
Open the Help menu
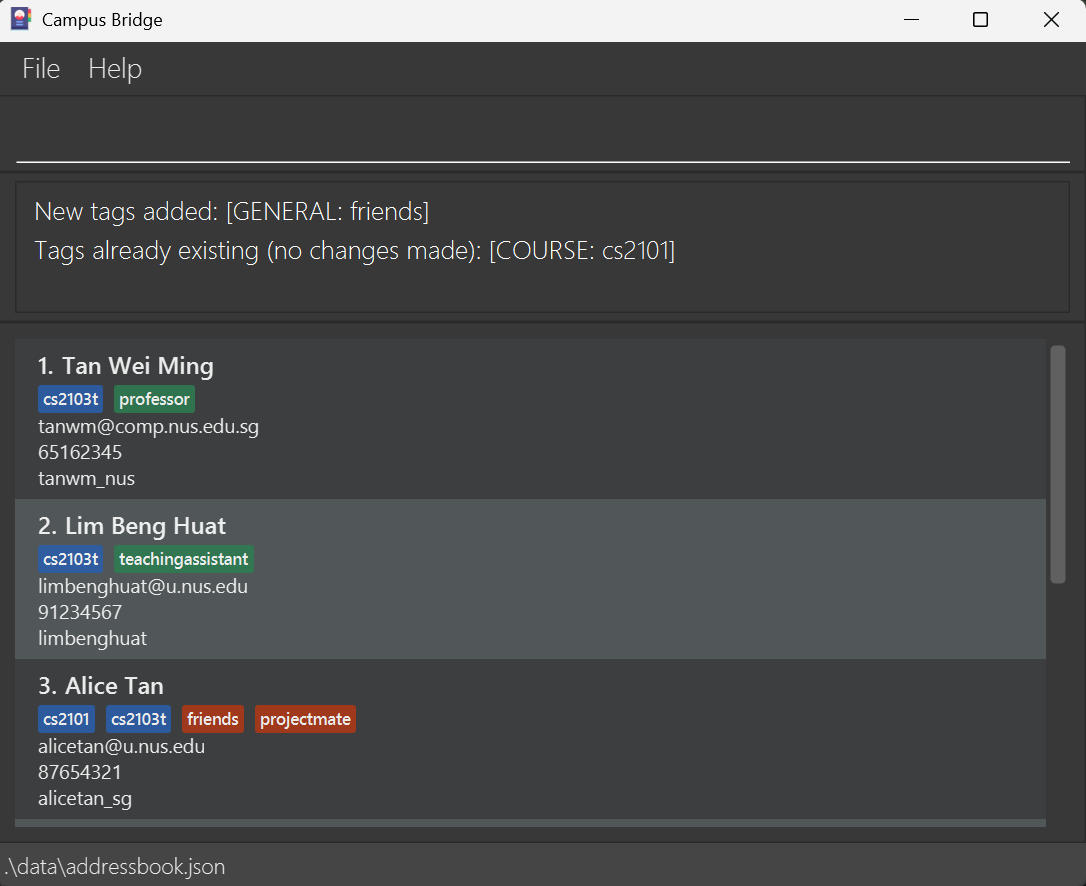click(114, 68)
